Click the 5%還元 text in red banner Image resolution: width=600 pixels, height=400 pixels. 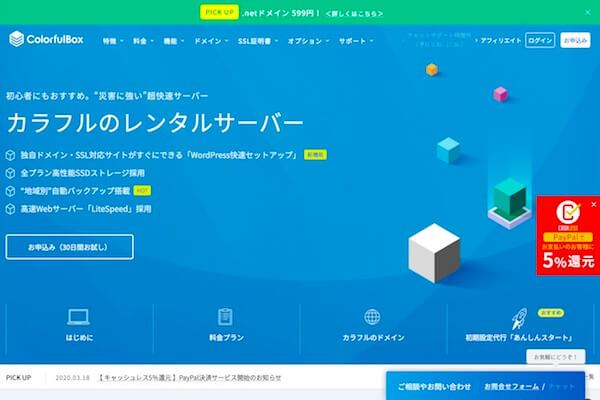tap(569, 261)
